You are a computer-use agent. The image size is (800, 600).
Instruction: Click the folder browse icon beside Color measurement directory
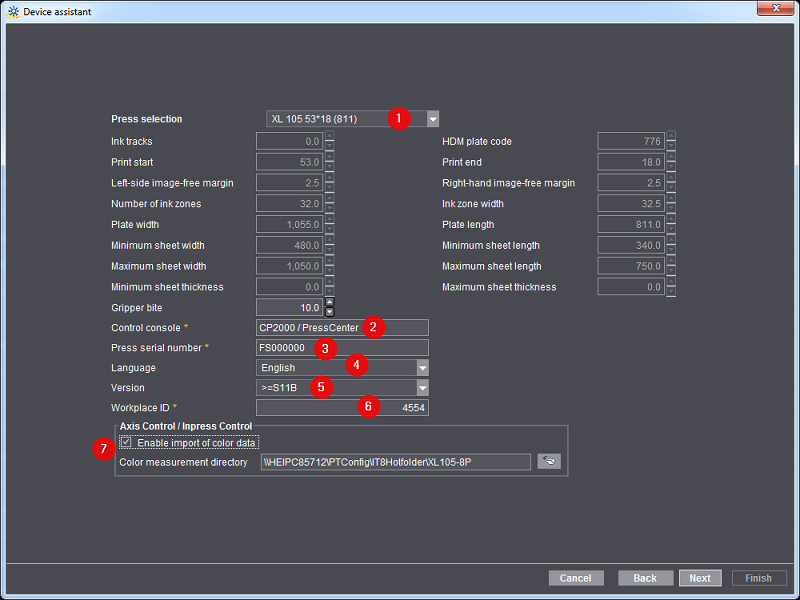pos(549,462)
